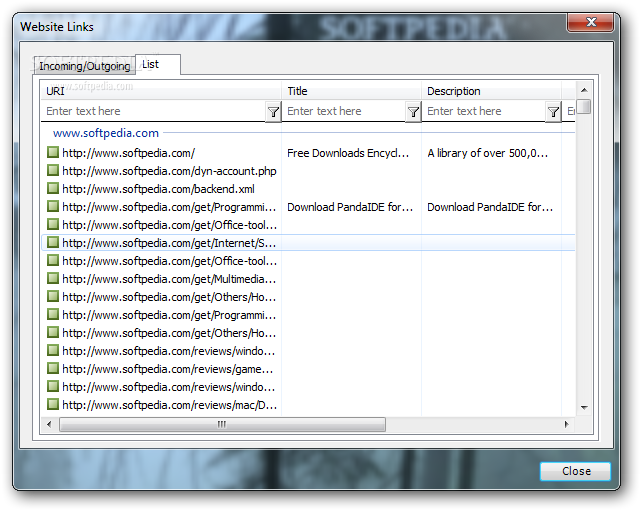Sort by the URI column header

[161, 91]
